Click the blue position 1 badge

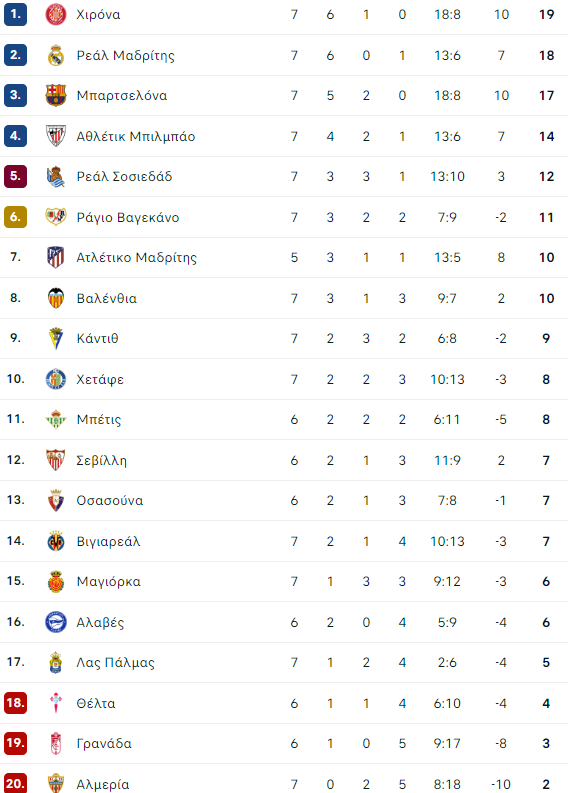click(x=16, y=14)
